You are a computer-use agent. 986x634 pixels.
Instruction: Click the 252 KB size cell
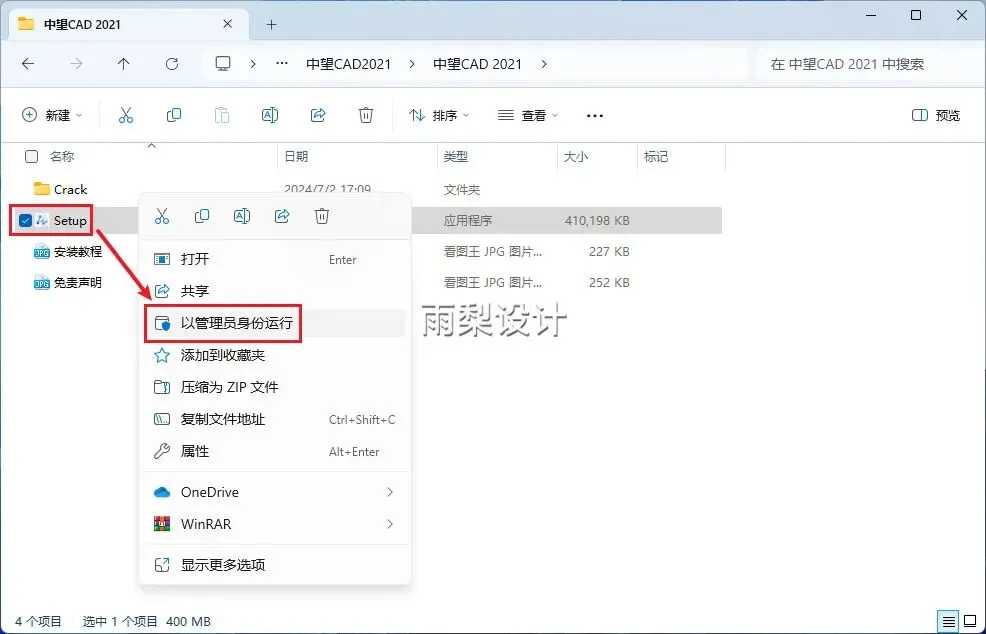tap(609, 282)
